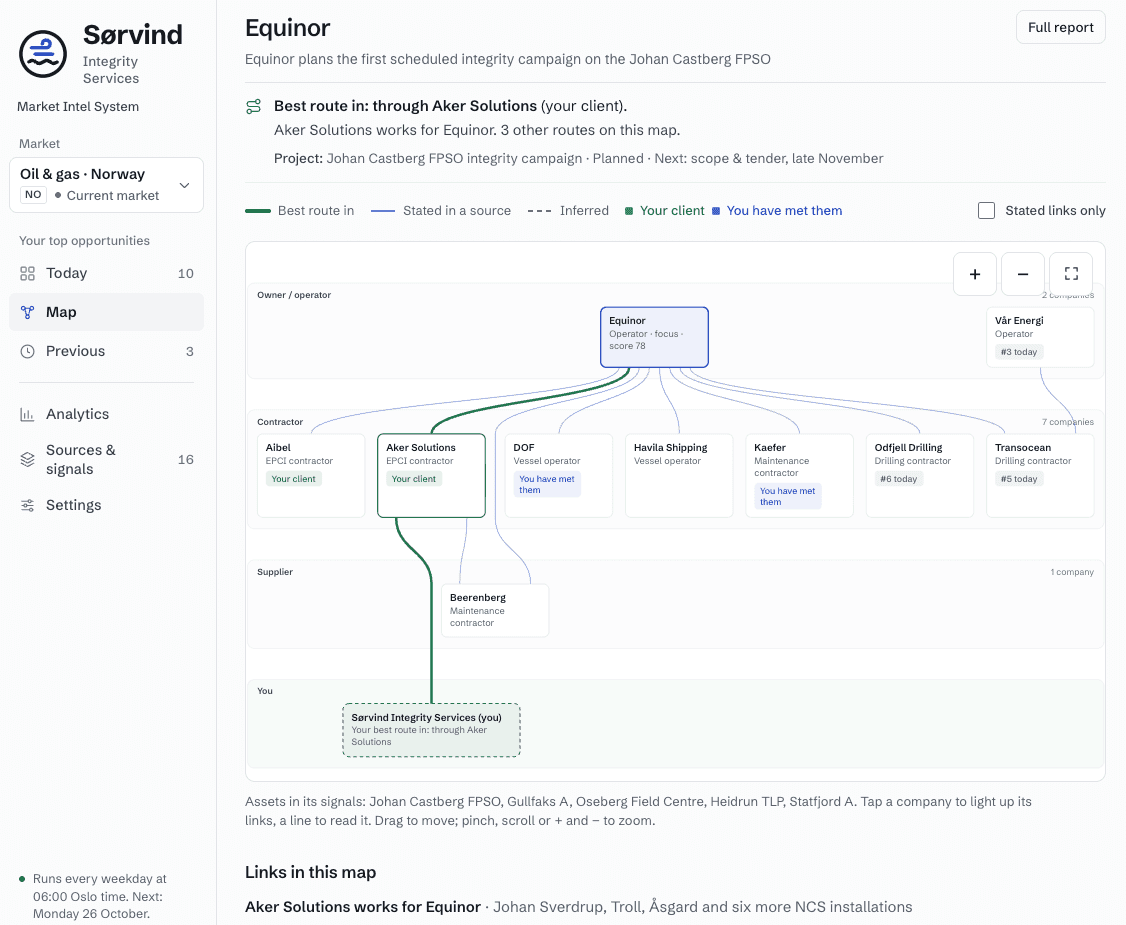Click the '#3 today' badge on Vår Energi
This screenshot has width=1126, height=925.
click(x=1018, y=352)
